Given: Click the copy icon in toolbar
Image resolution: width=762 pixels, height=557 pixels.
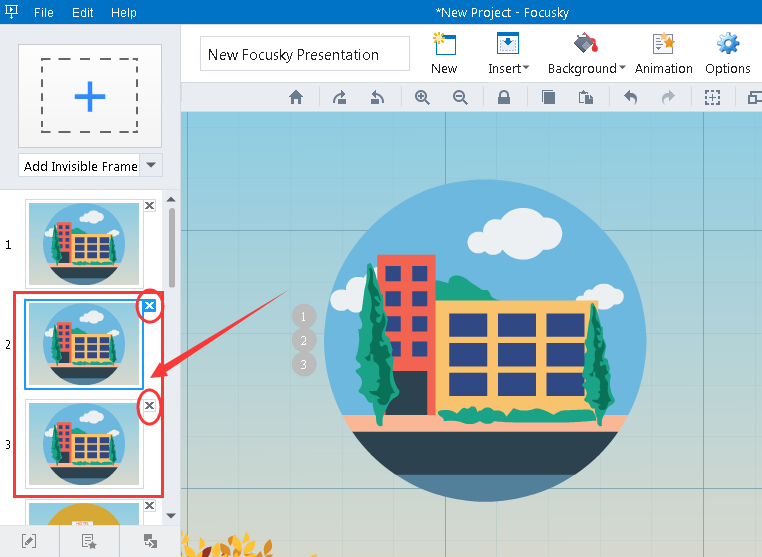Looking at the screenshot, I should [x=548, y=97].
